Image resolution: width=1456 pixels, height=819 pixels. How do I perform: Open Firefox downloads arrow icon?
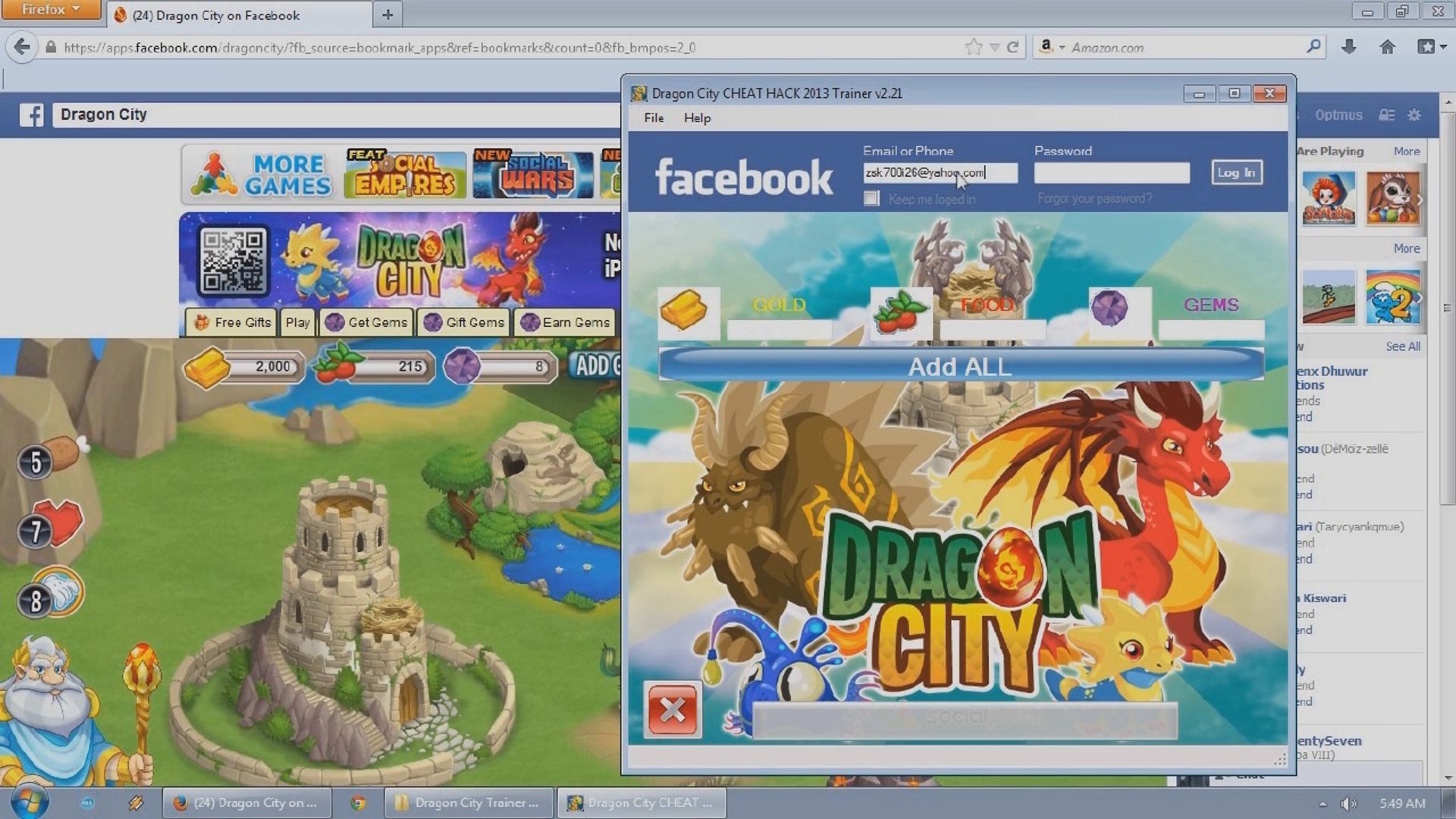pyautogui.click(x=1348, y=47)
